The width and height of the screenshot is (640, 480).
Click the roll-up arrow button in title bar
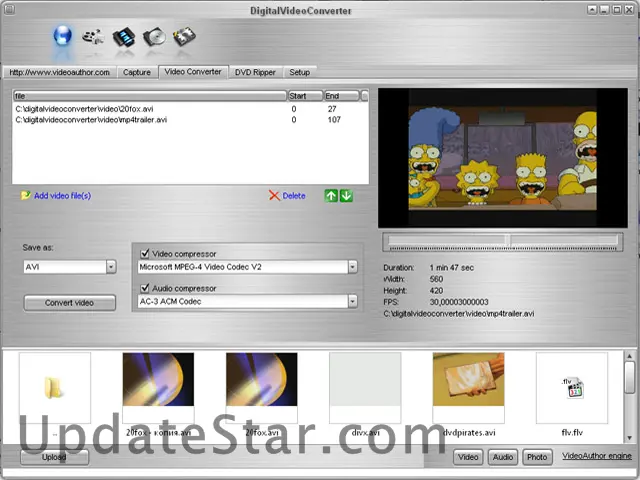[592, 10]
